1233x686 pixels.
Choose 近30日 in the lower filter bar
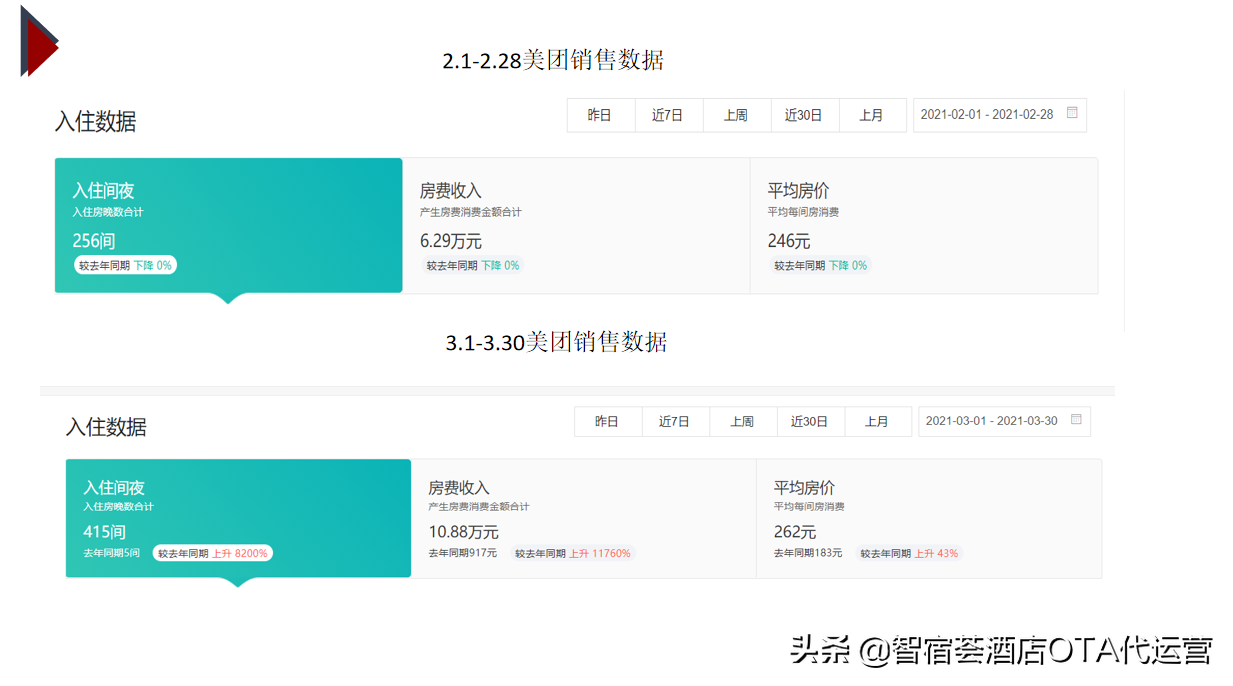[810, 422]
